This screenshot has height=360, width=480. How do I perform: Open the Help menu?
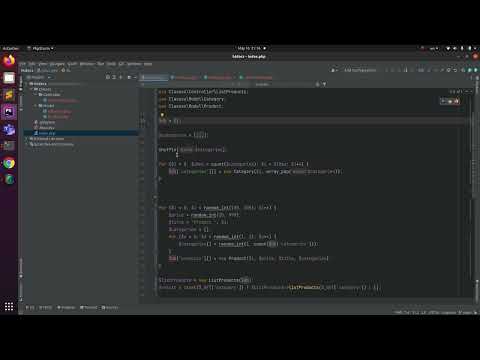(x=148, y=64)
